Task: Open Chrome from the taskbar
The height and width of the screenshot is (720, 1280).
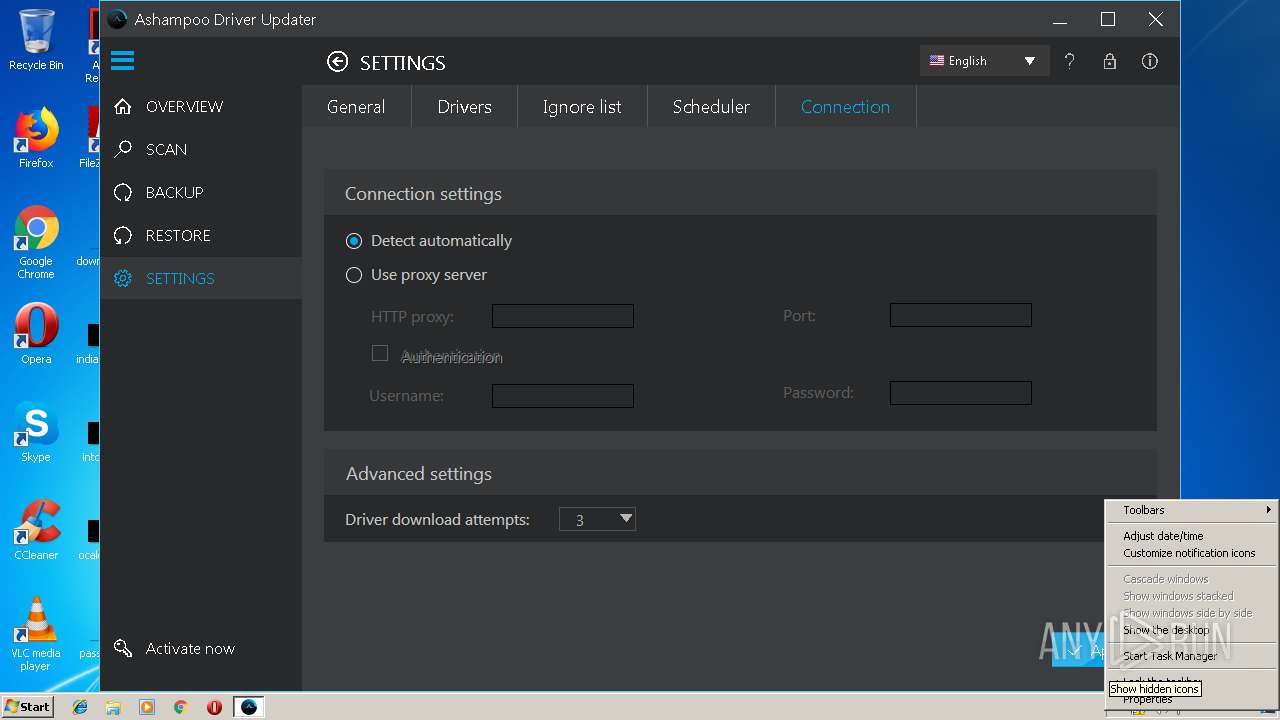Action: 181,707
